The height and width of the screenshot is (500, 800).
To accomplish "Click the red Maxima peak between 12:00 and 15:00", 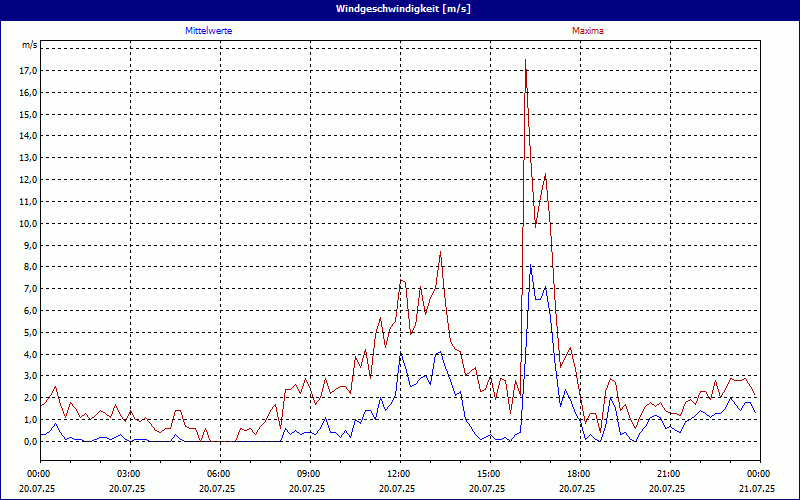I will tap(440, 252).
